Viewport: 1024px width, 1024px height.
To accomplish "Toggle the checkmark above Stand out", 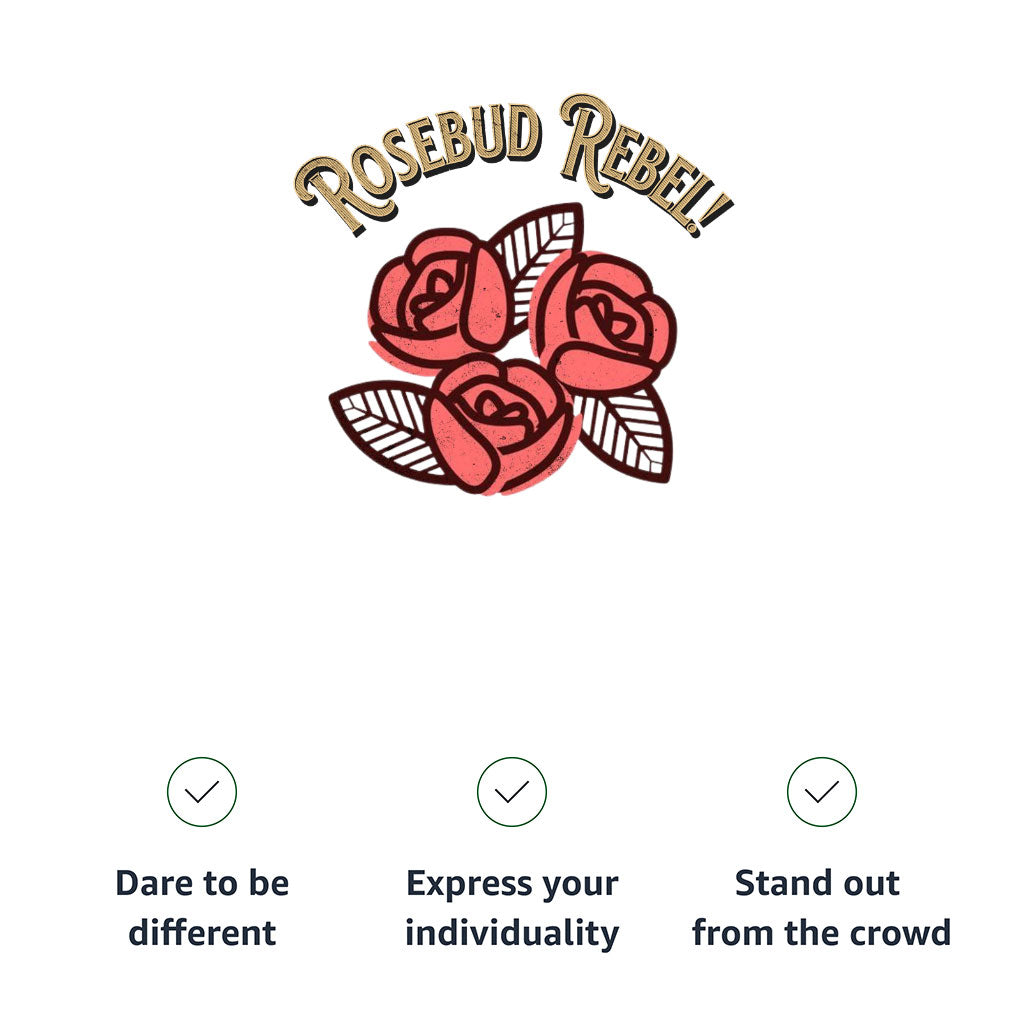I will pyautogui.click(x=822, y=792).
